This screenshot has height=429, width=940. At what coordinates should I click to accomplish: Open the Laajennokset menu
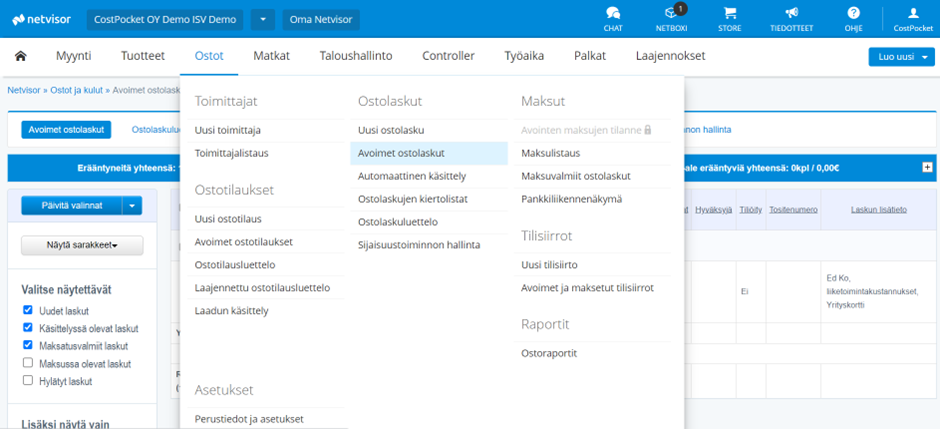671,56
